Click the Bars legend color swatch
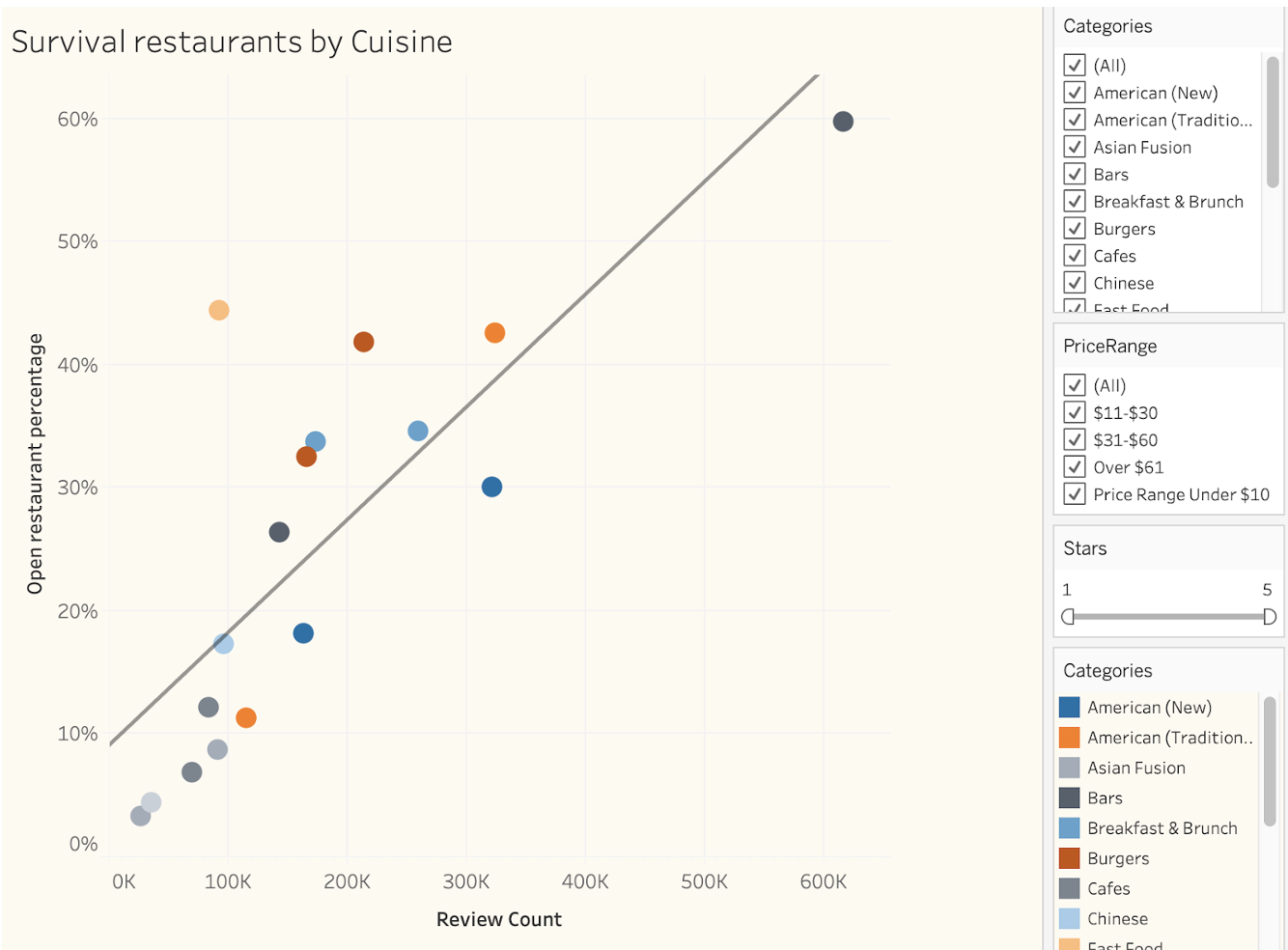1288x950 pixels. pyautogui.click(x=1069, y=797)
